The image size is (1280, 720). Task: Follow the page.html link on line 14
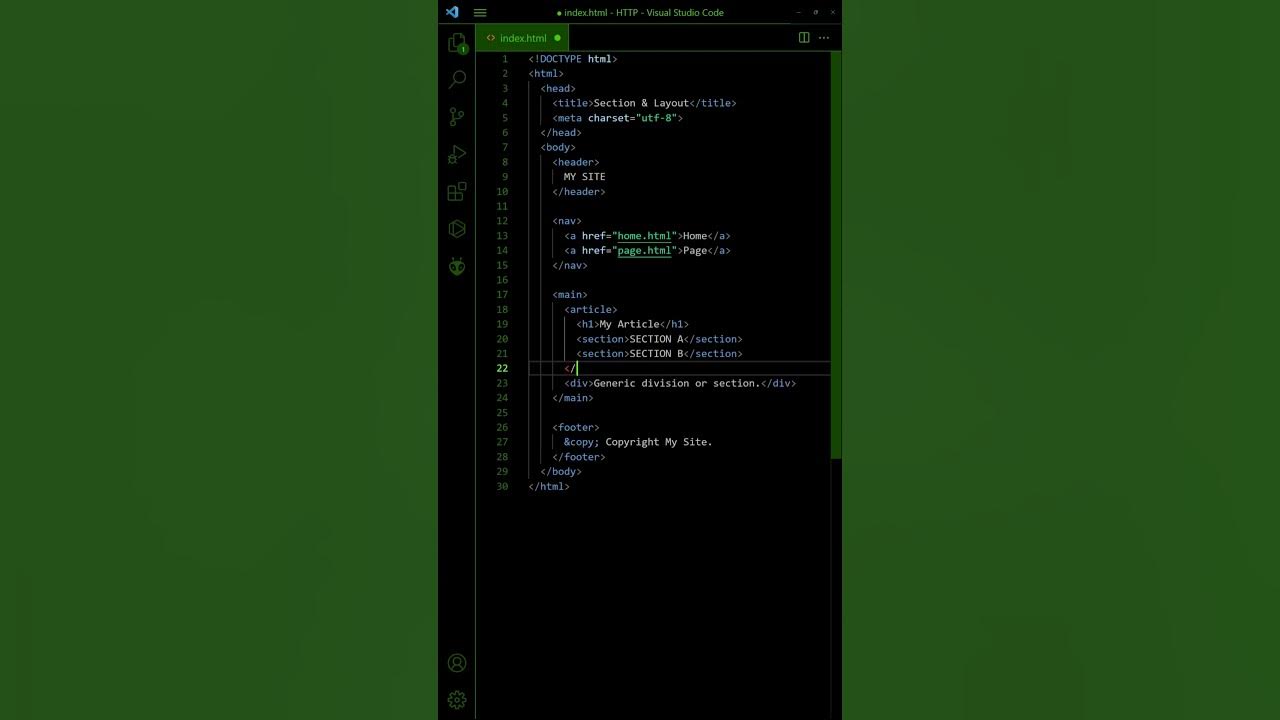point(644,251)
